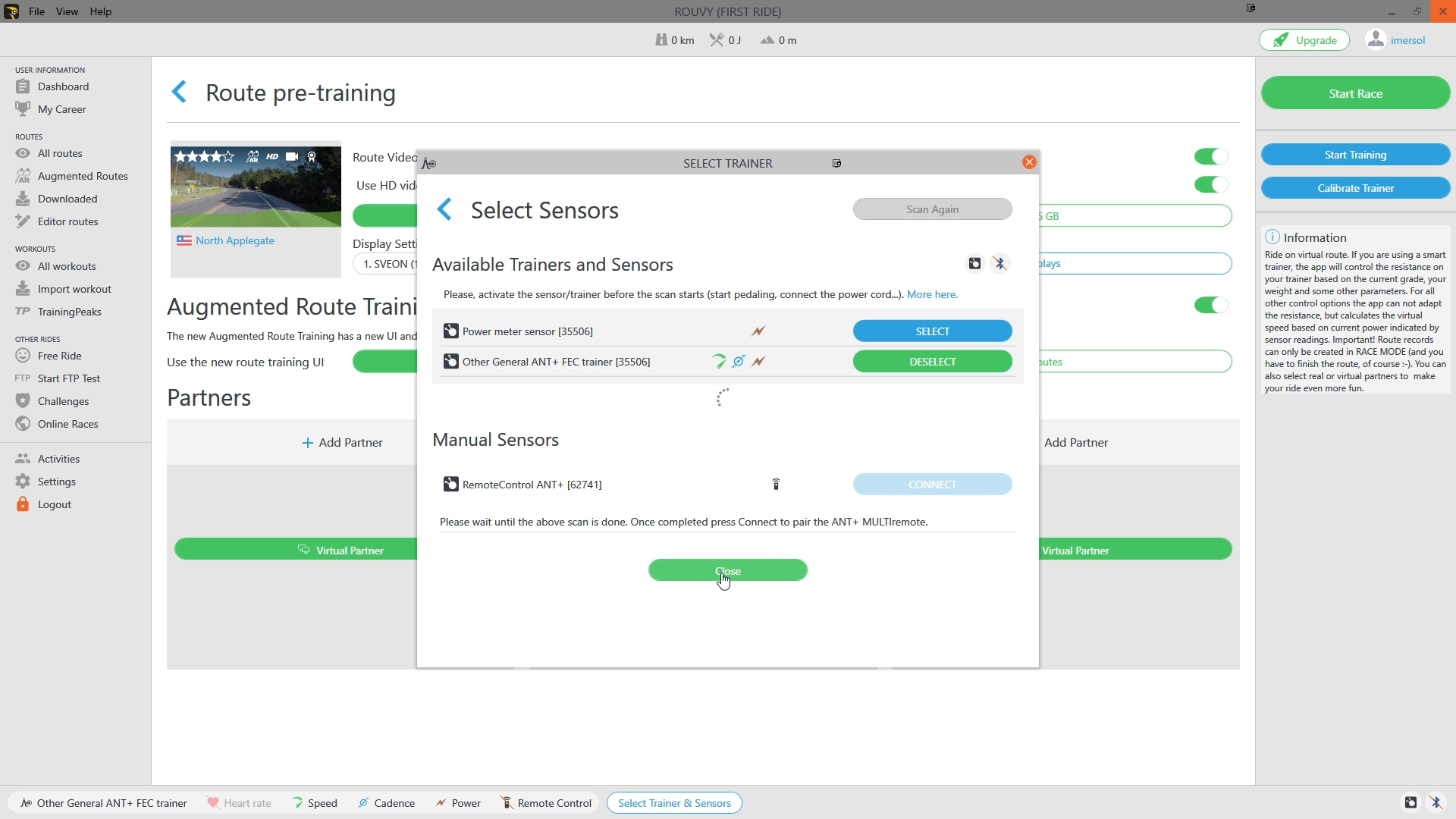Open the Help menu

pos(100,11)
